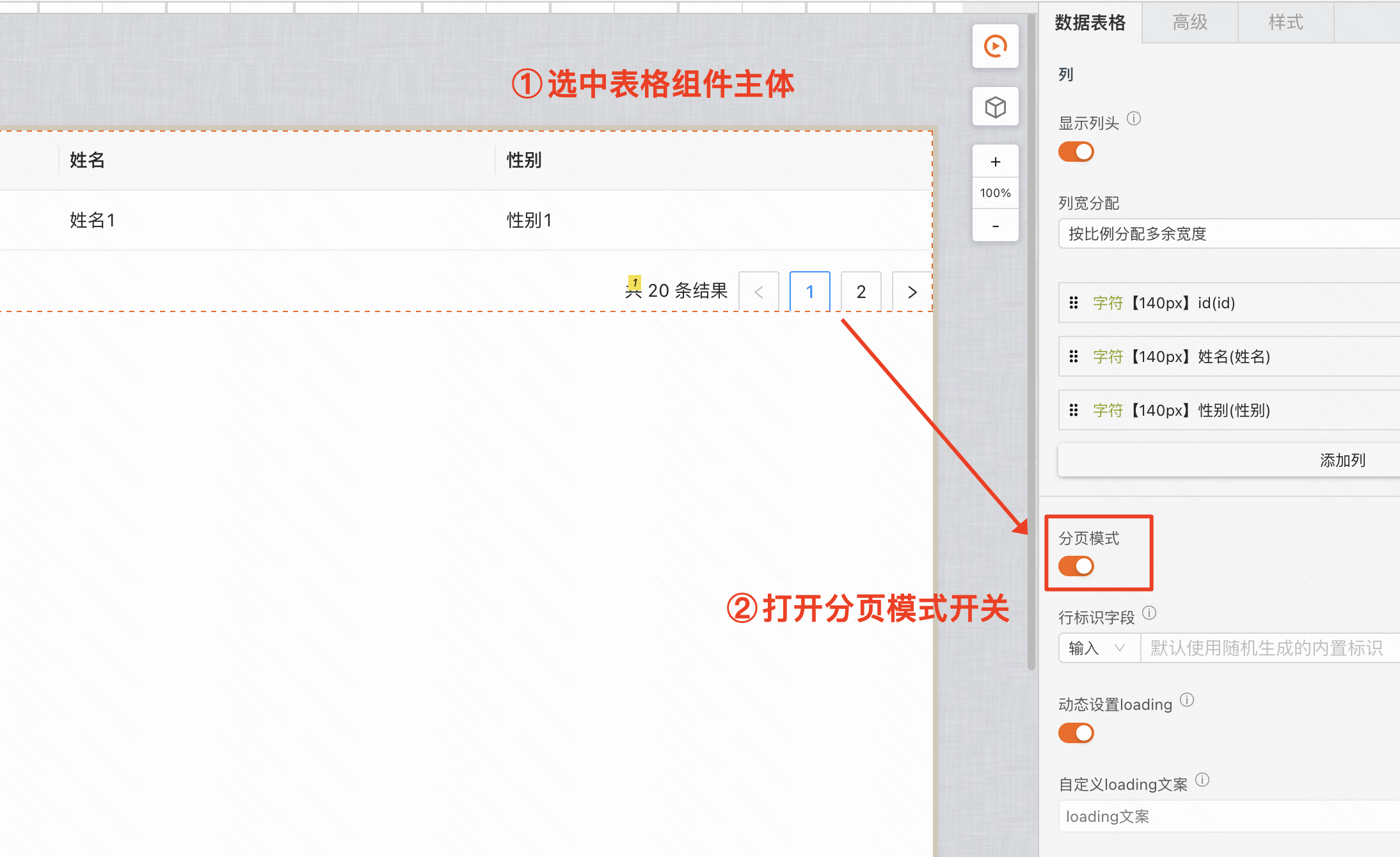Go to next page arrow in pagination
This screenshot has height=857, width=1400.
pyautogui.click(x=912, y=292)
